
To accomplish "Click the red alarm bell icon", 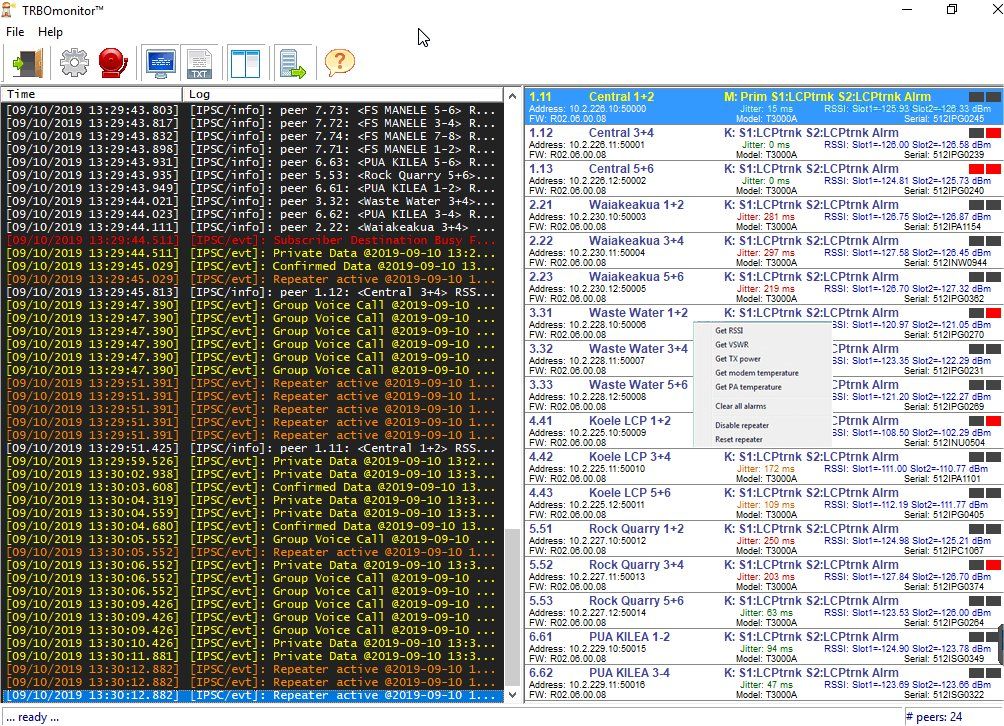I will pyautogui.click(x=112, y=63).
